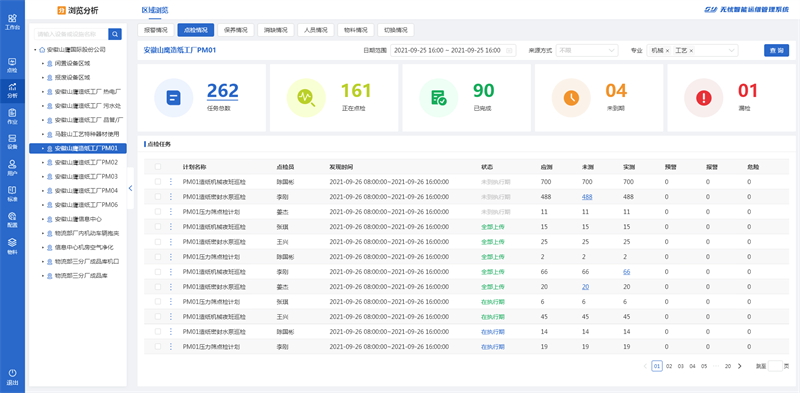Open the 物料 sidebar icon

[x=12, y=246]
